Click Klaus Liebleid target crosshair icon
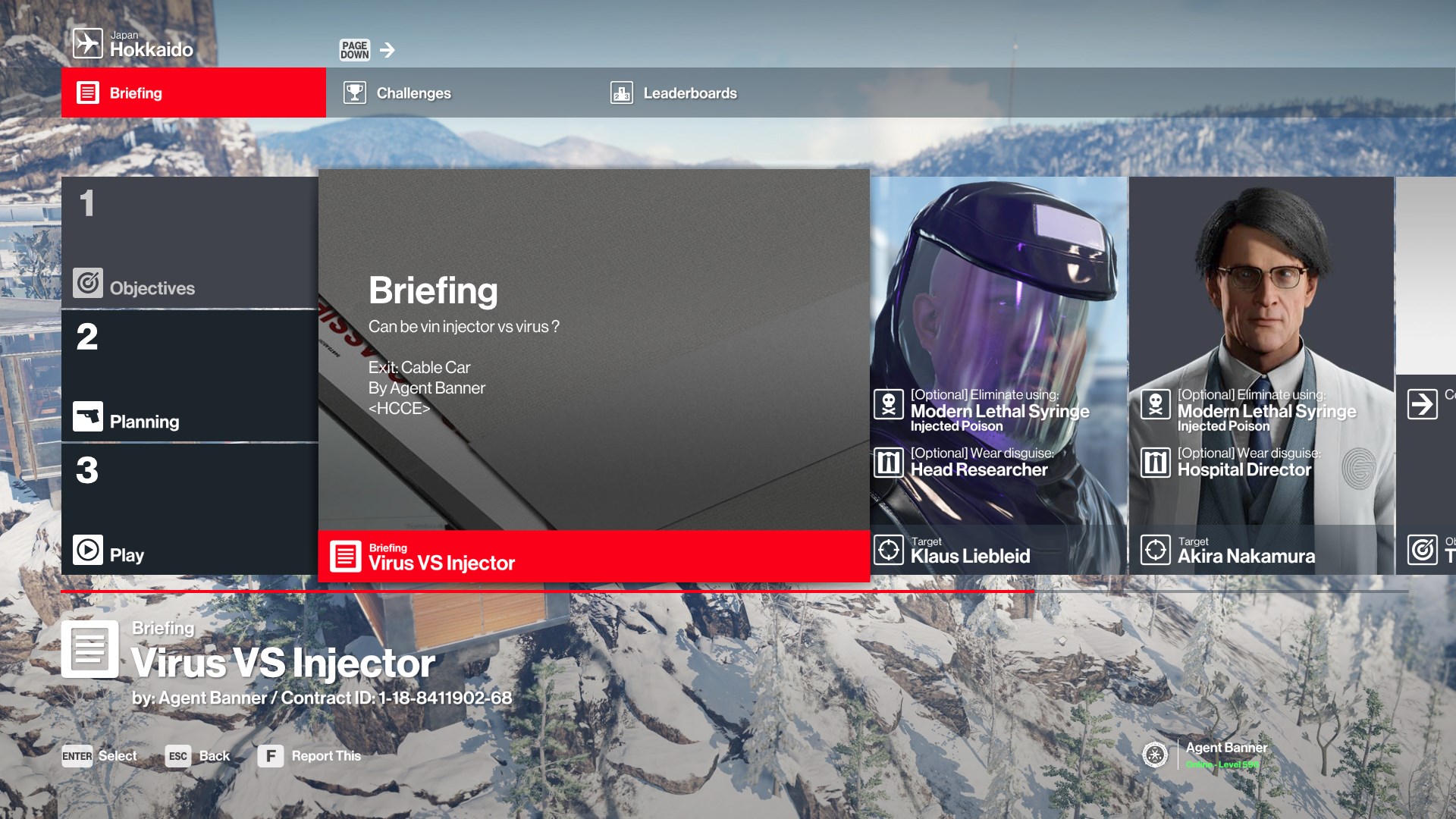 [889, 550]
